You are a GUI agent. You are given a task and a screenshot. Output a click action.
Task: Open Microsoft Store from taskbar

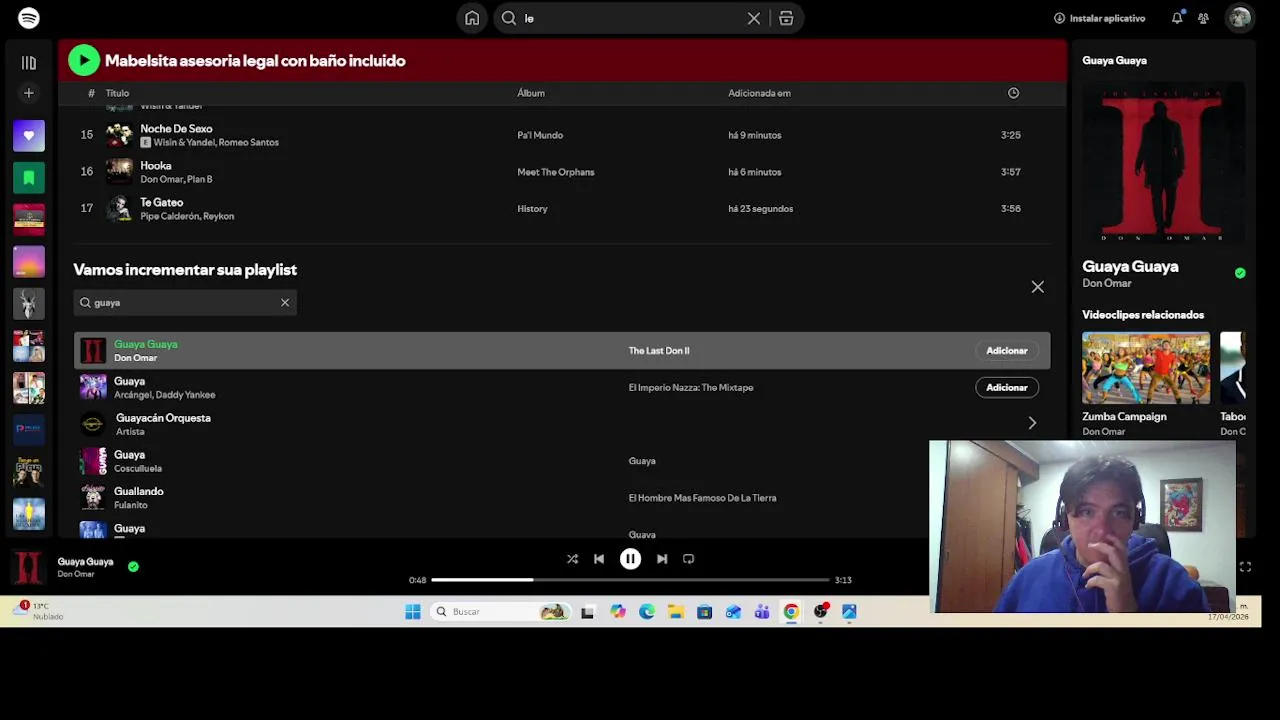tap(704, 612)
